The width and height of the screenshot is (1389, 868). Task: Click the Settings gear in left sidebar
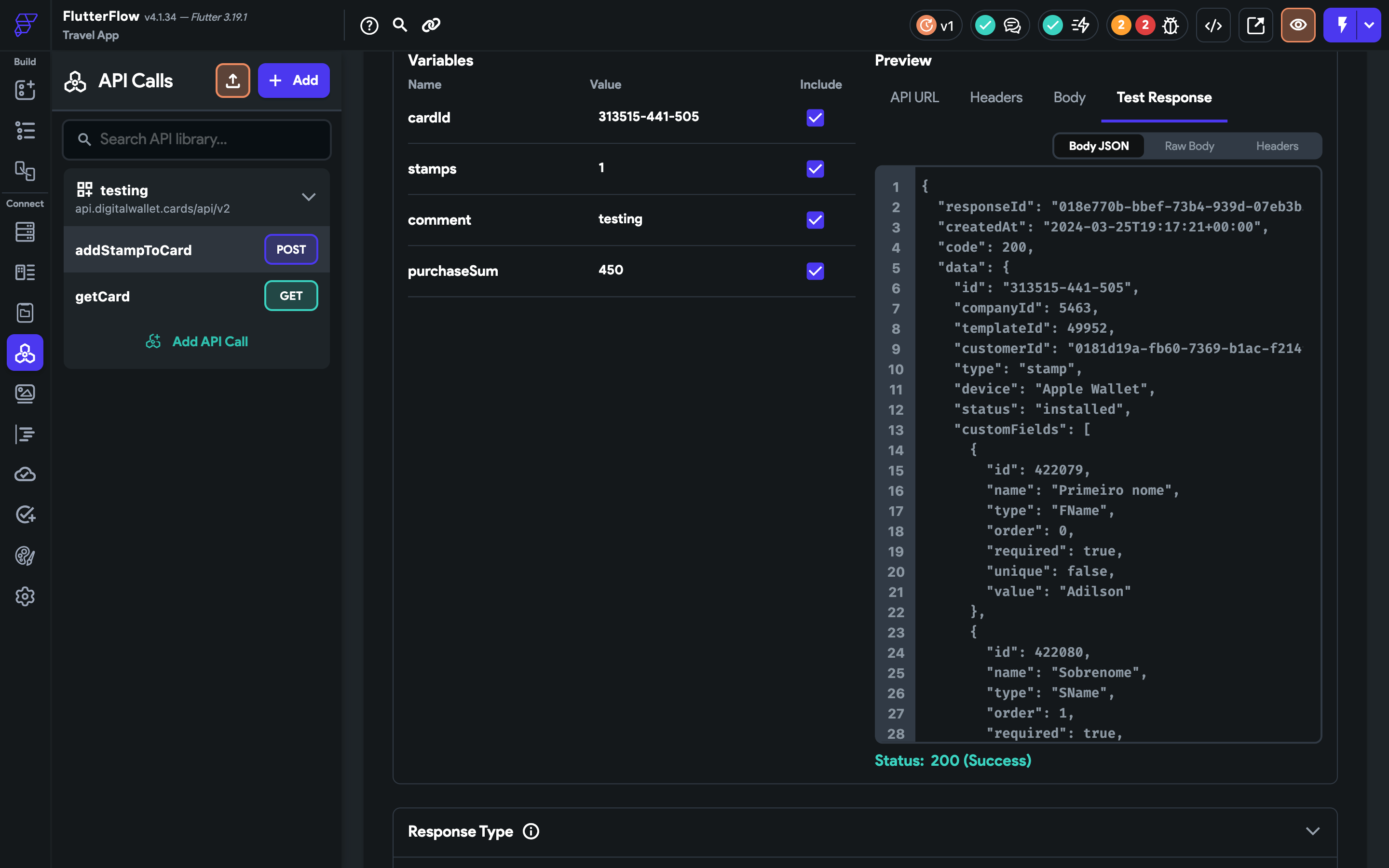point(25,597)
